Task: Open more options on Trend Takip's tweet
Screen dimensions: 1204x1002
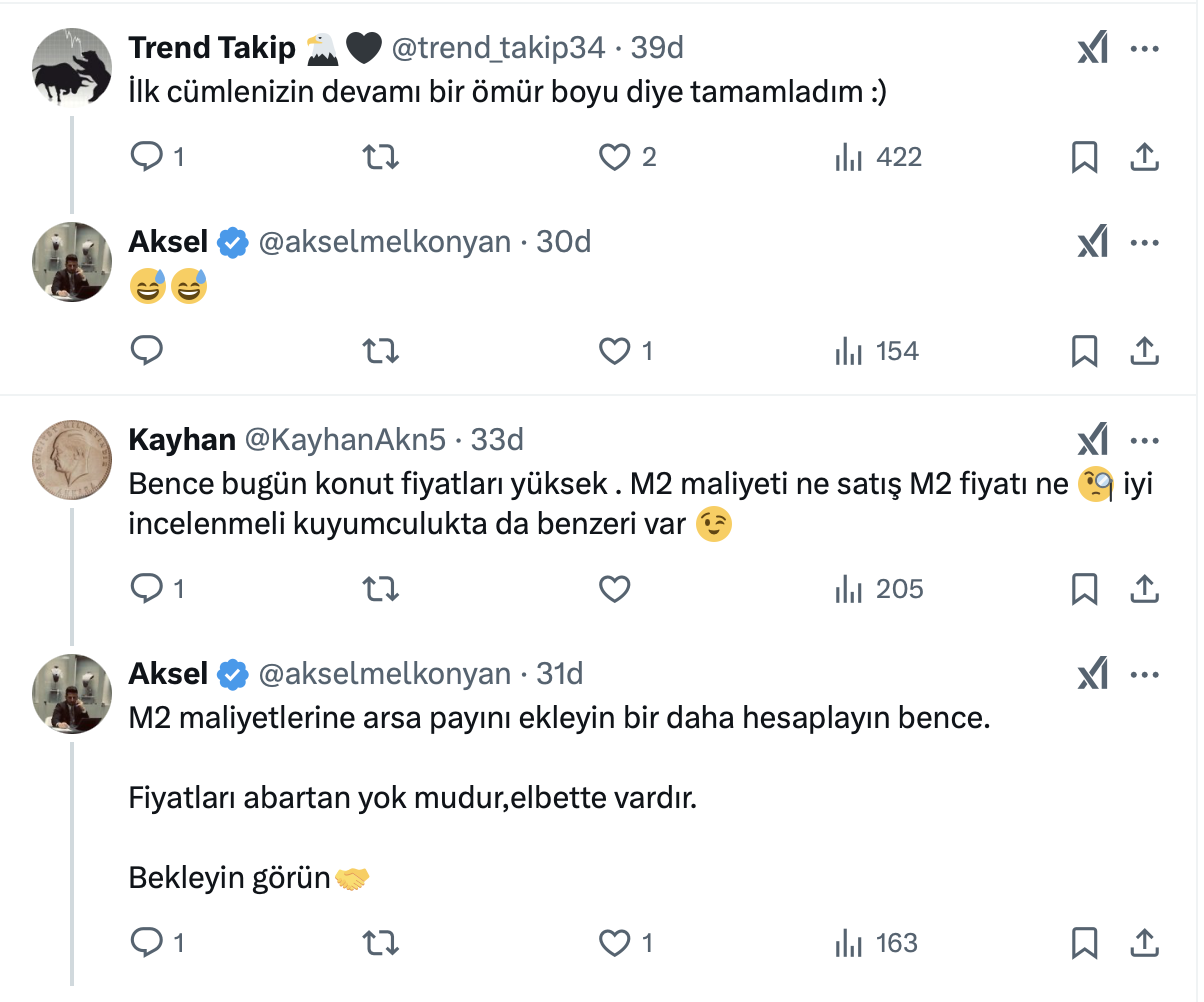Action: click(x=1144, y=48)
